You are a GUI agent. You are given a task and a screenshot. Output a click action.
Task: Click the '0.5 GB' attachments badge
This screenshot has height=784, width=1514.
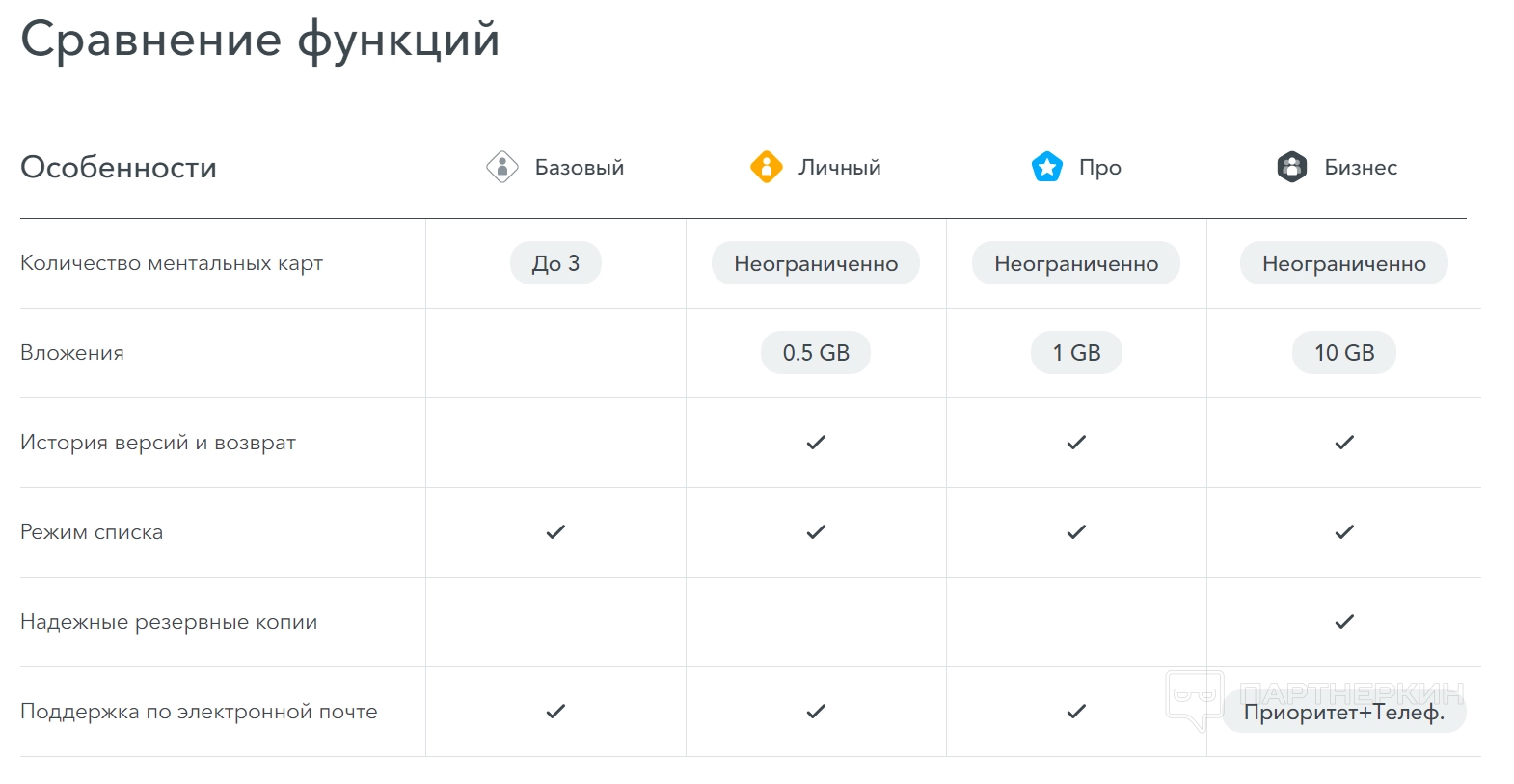tap(816, 353)
